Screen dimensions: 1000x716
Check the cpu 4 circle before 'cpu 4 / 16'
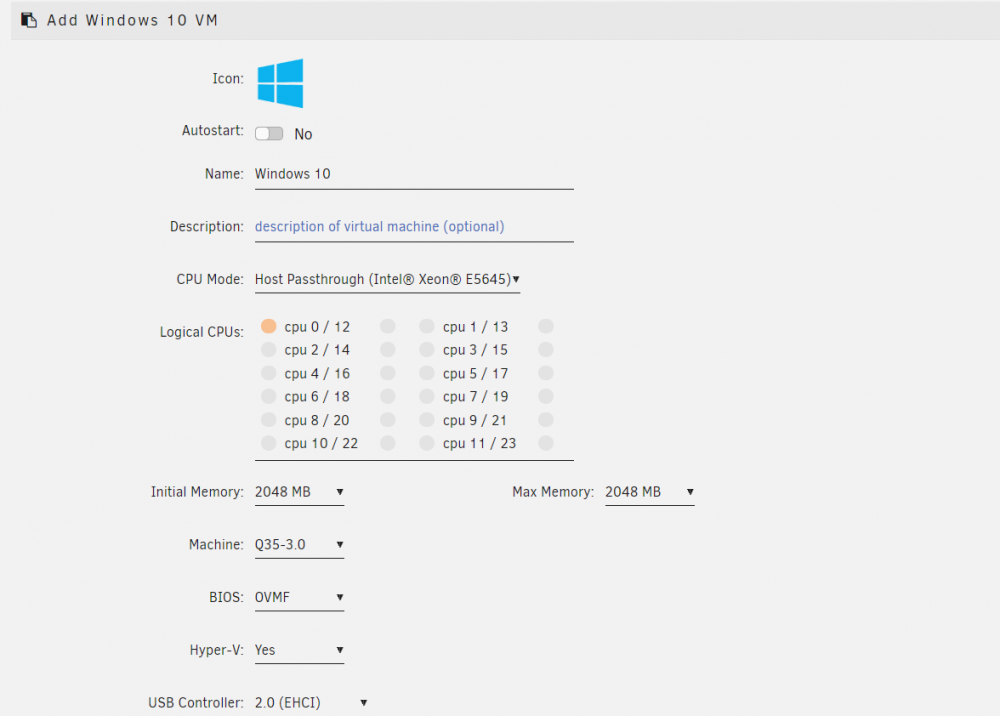(x=268, y=373)
